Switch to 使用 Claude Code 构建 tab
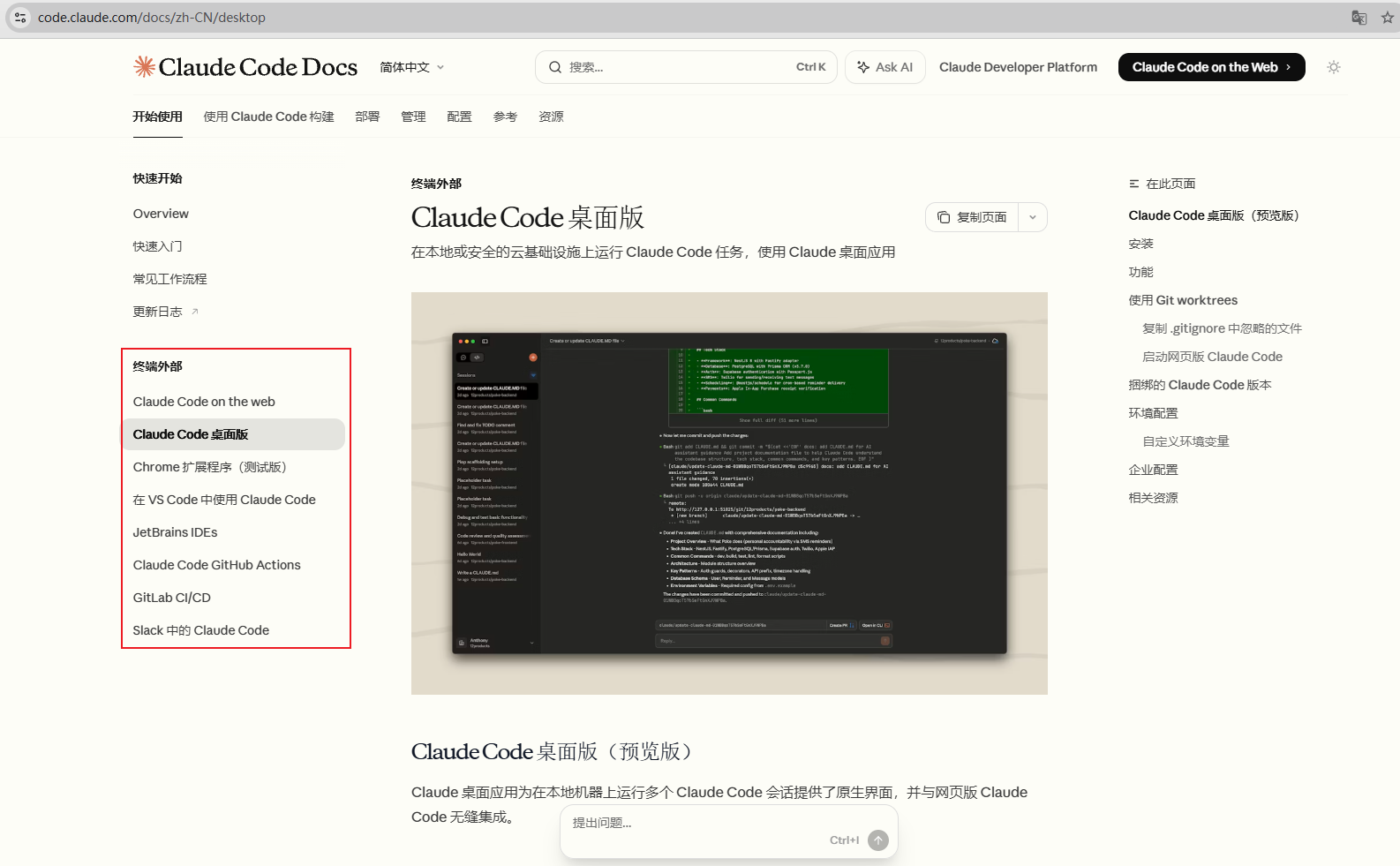This screenshot has width=1400, height=866. pos(269,117)
